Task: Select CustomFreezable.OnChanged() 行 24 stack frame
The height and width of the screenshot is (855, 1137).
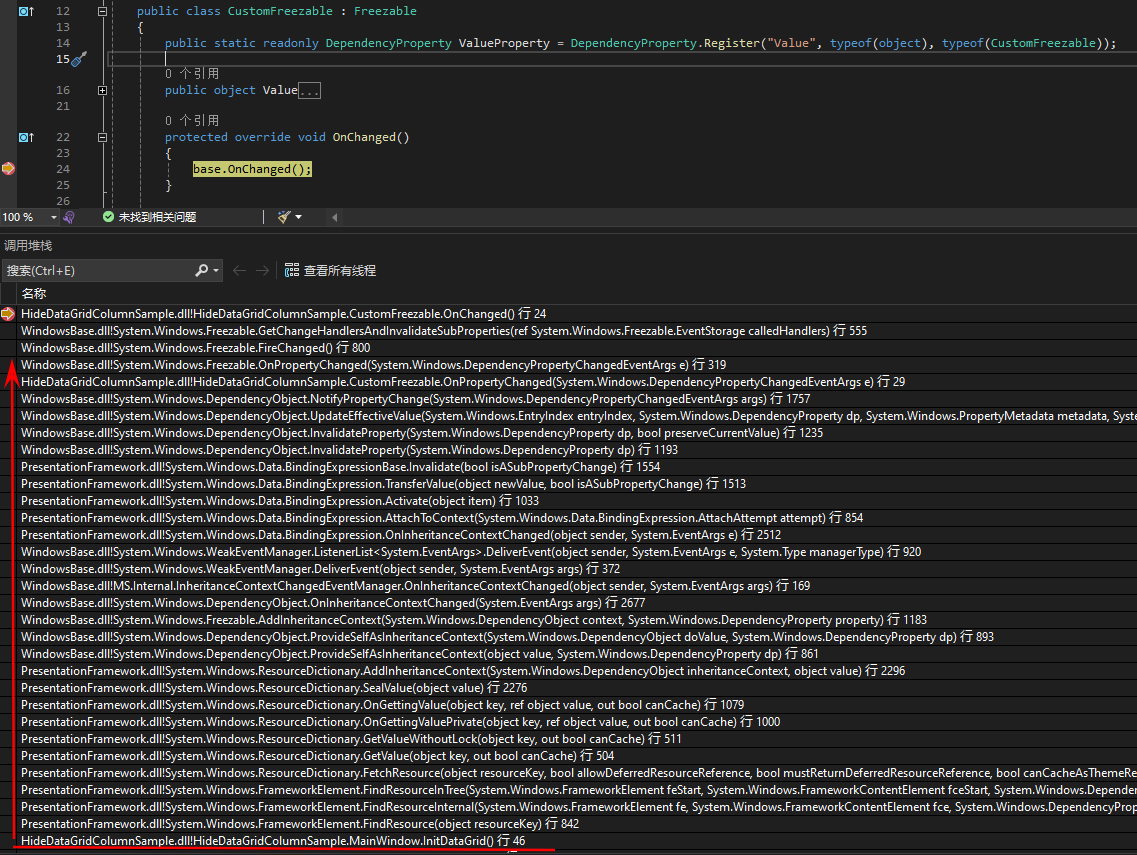Action: point(284,314)
